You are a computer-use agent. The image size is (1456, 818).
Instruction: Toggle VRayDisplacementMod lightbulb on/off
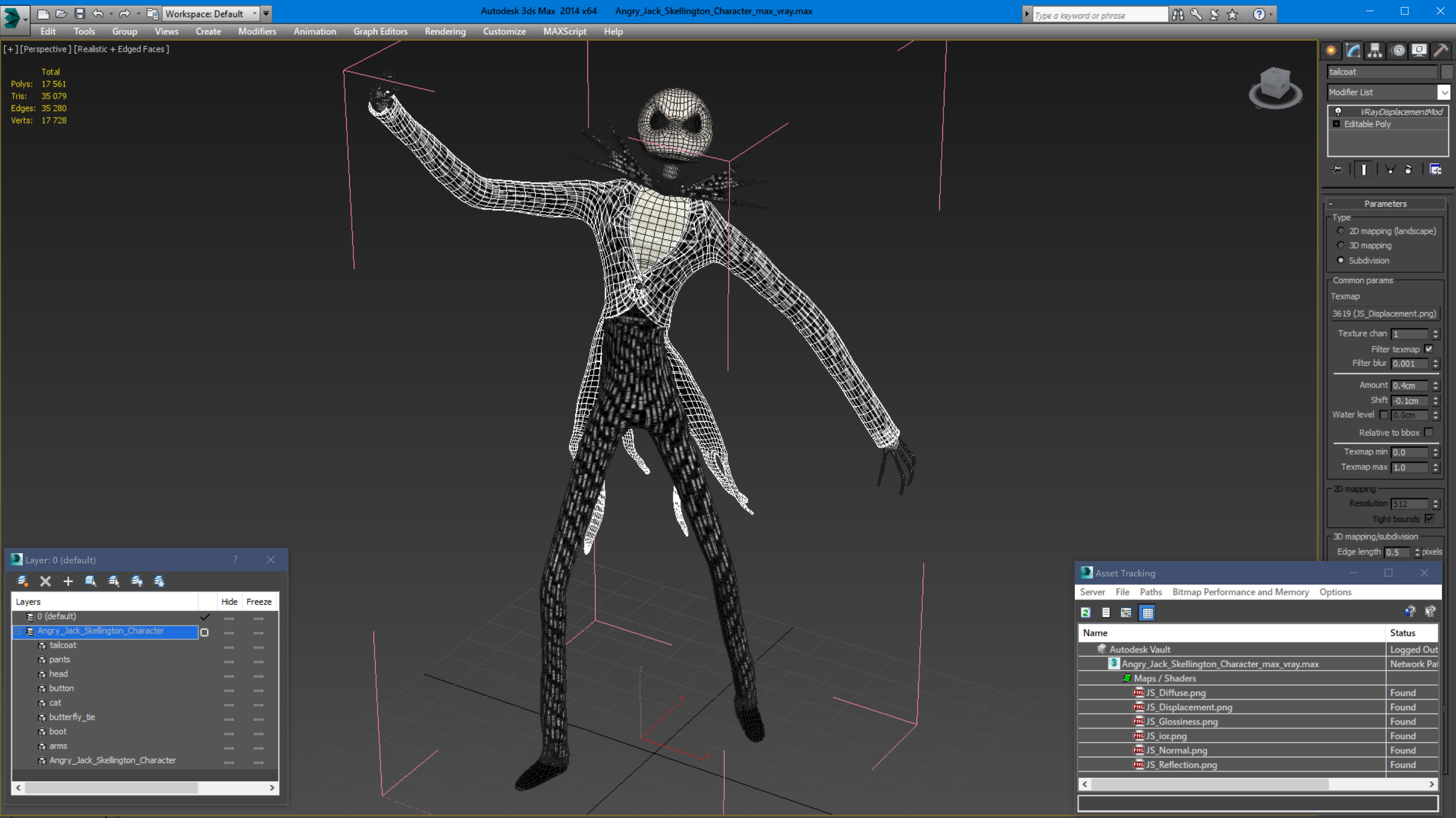click(x=1337, y=112)
